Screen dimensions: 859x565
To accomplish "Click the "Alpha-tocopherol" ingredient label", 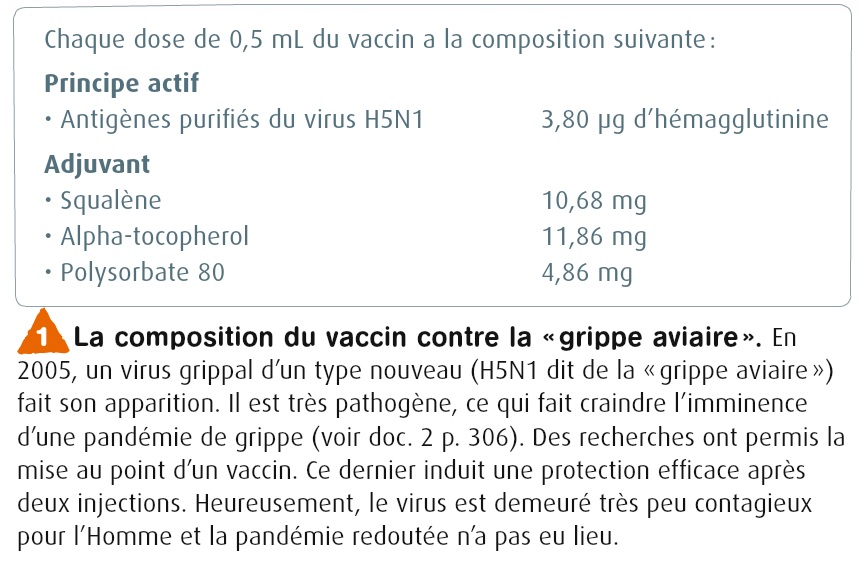I will 154,237.
